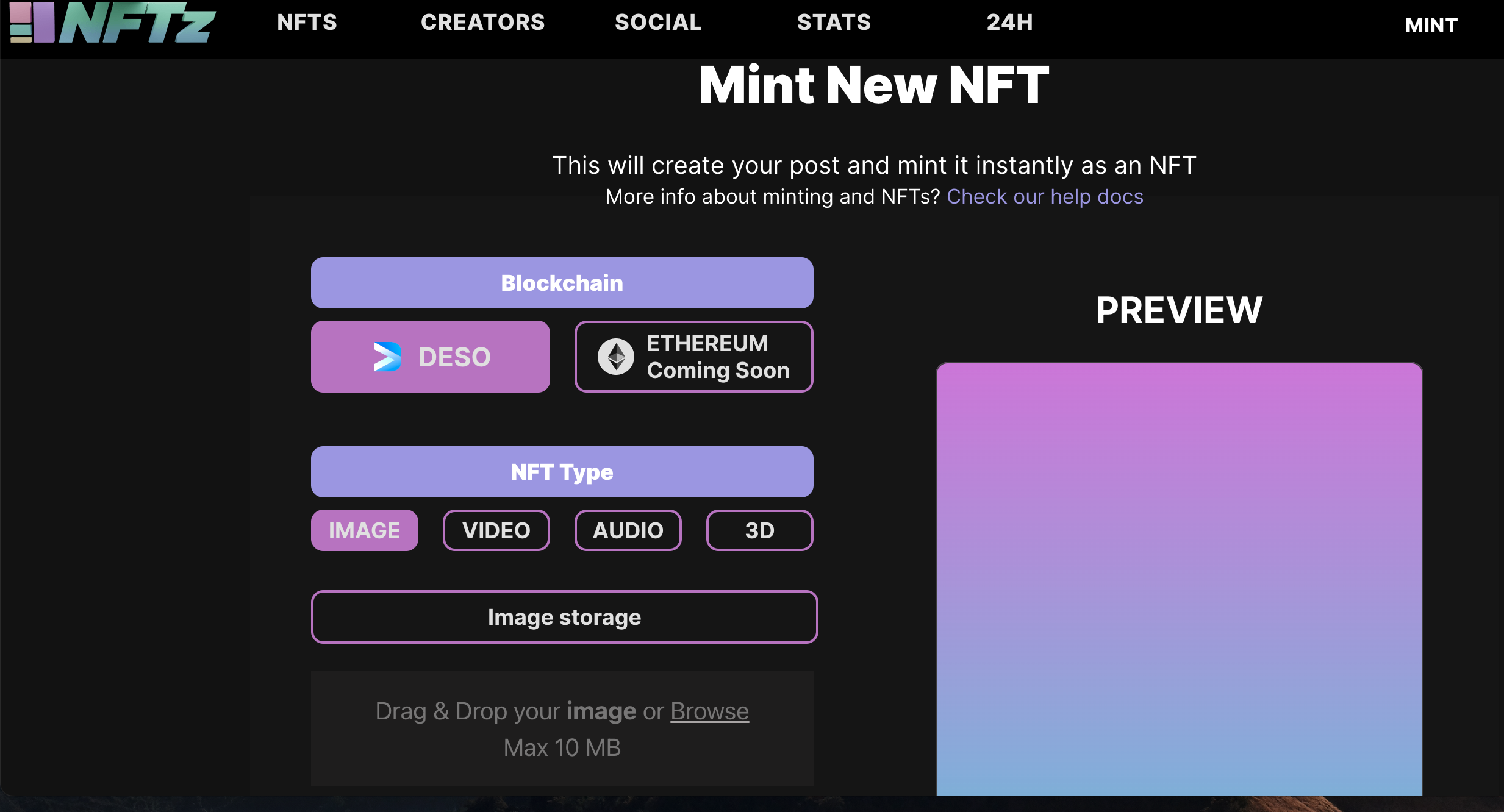Click MINT in the top navigation
Image resolution: width=1504 pixels, height=812 pixels.
(x=1431, y=26)
